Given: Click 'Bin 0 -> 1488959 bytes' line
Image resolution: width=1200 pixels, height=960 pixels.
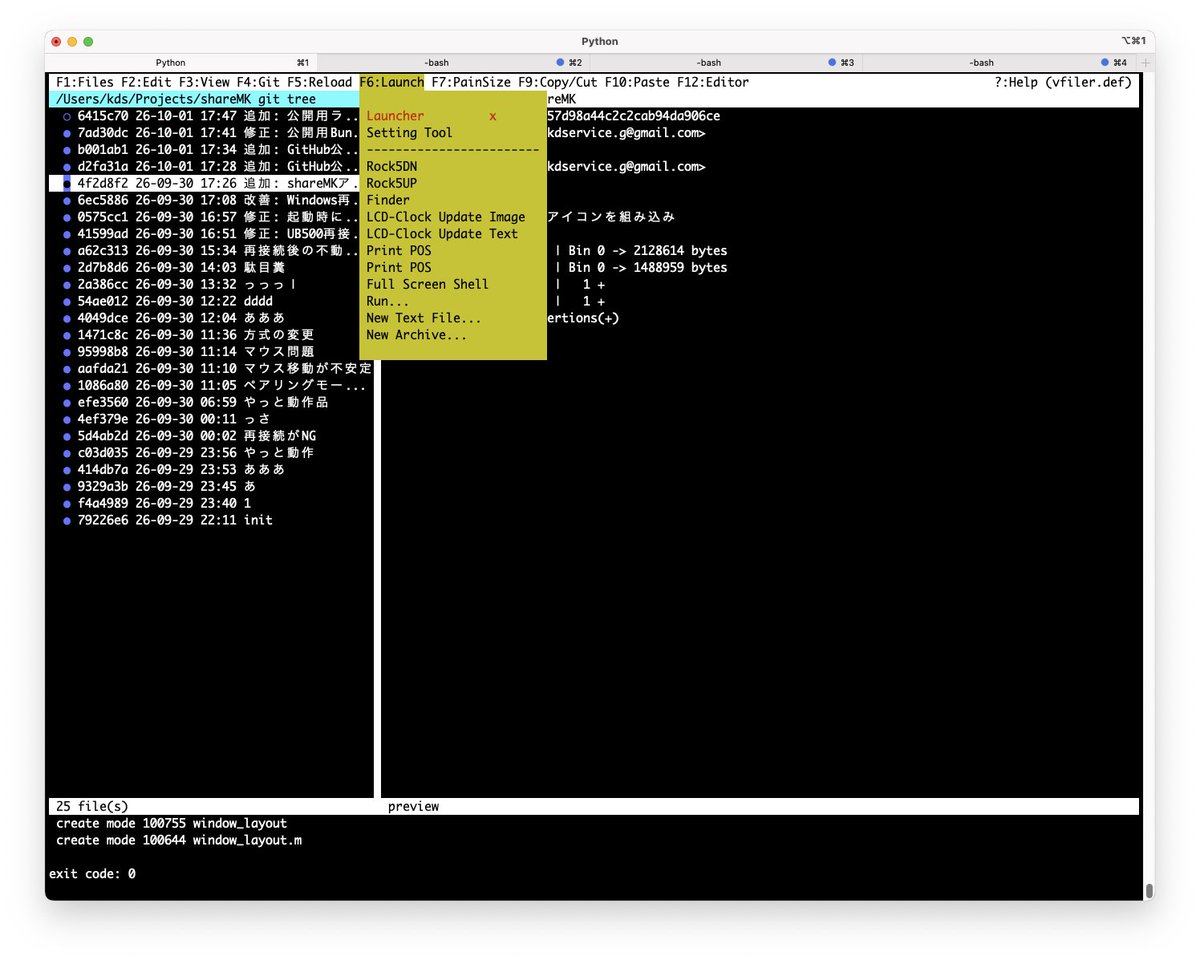Looking at the screenshot, I should pyautogui.click(x=648, y=267).
